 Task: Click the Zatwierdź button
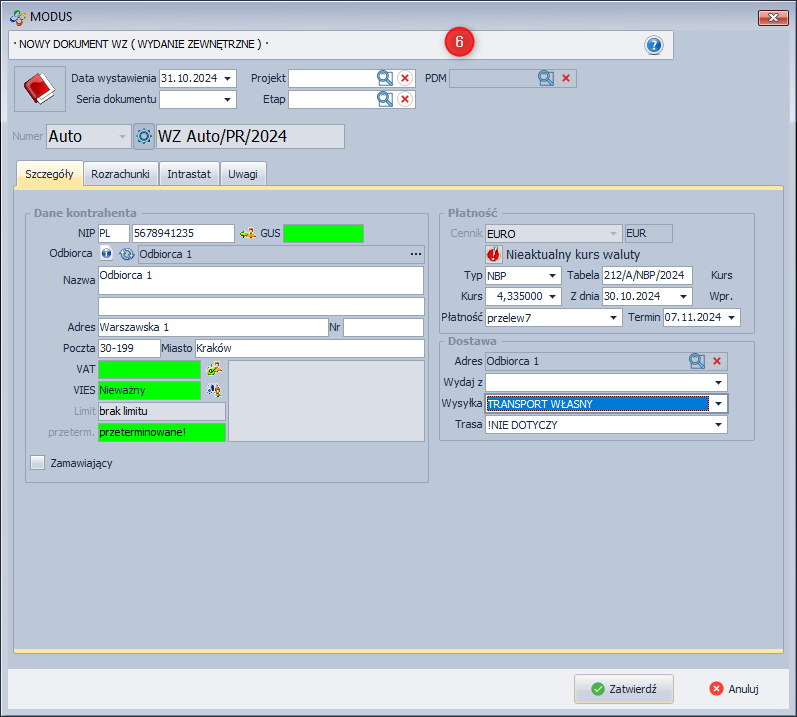[623, 689]
